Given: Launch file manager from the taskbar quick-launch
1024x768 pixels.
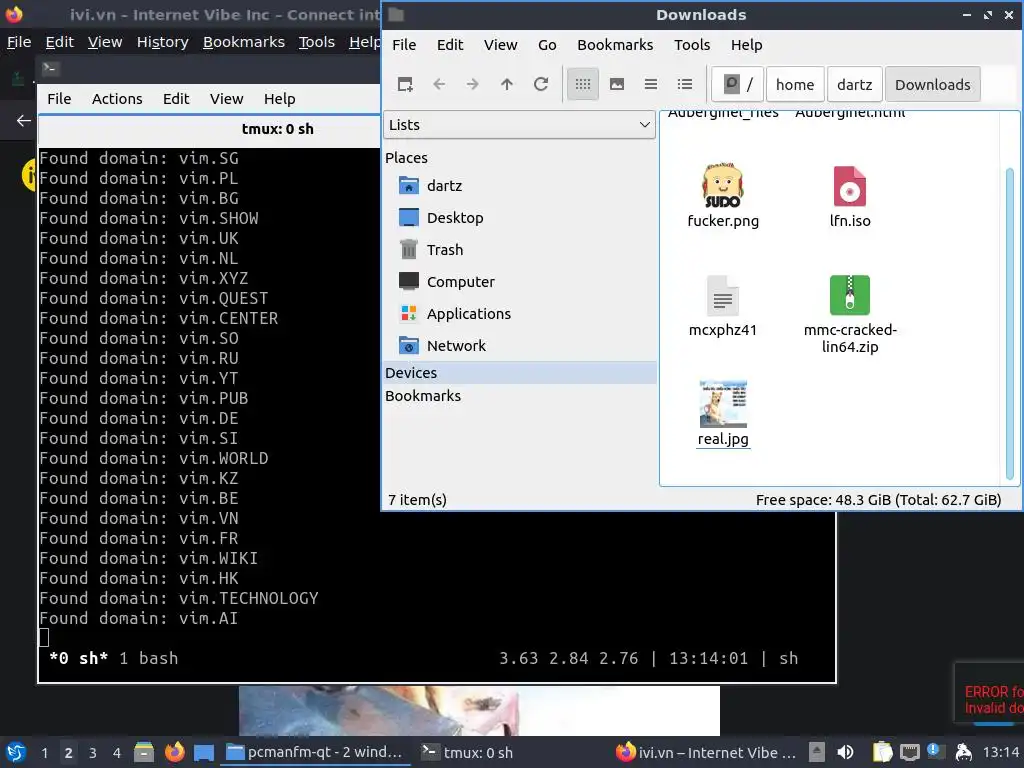Looking at the screenshot, I should coord(144,752).
